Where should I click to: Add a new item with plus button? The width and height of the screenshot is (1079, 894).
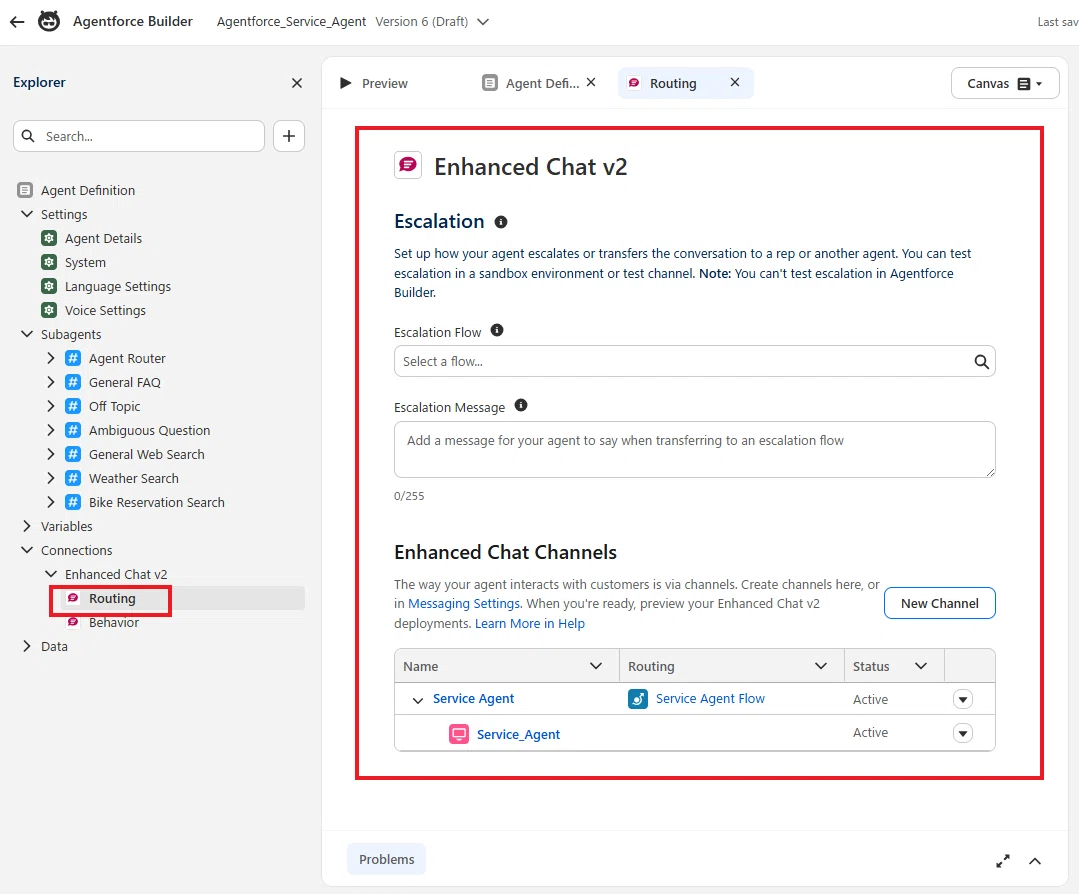tap(289, 136)
